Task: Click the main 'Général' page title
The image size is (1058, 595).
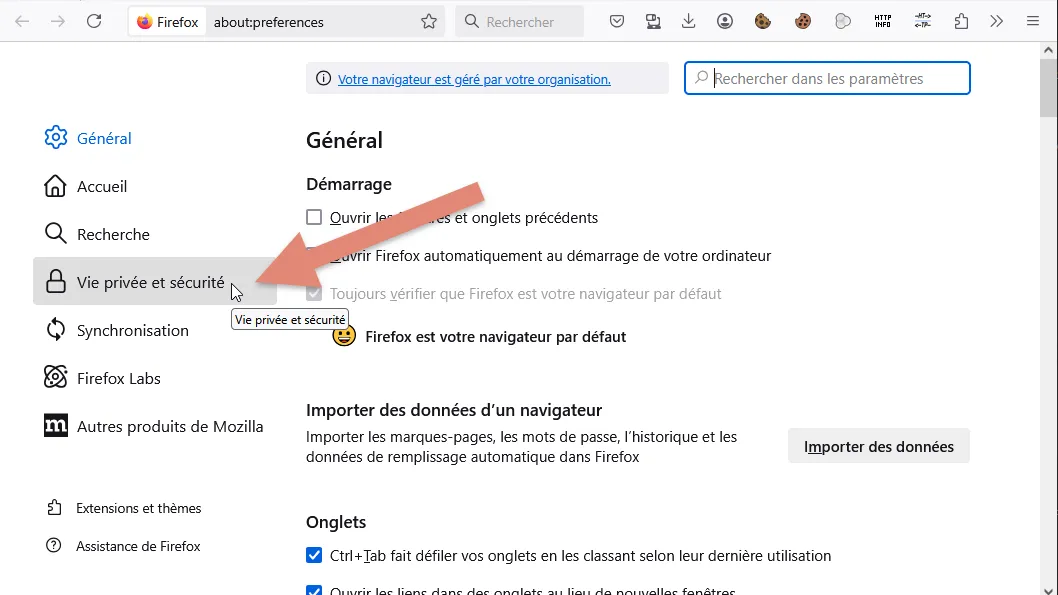Action: coord(344,140)
